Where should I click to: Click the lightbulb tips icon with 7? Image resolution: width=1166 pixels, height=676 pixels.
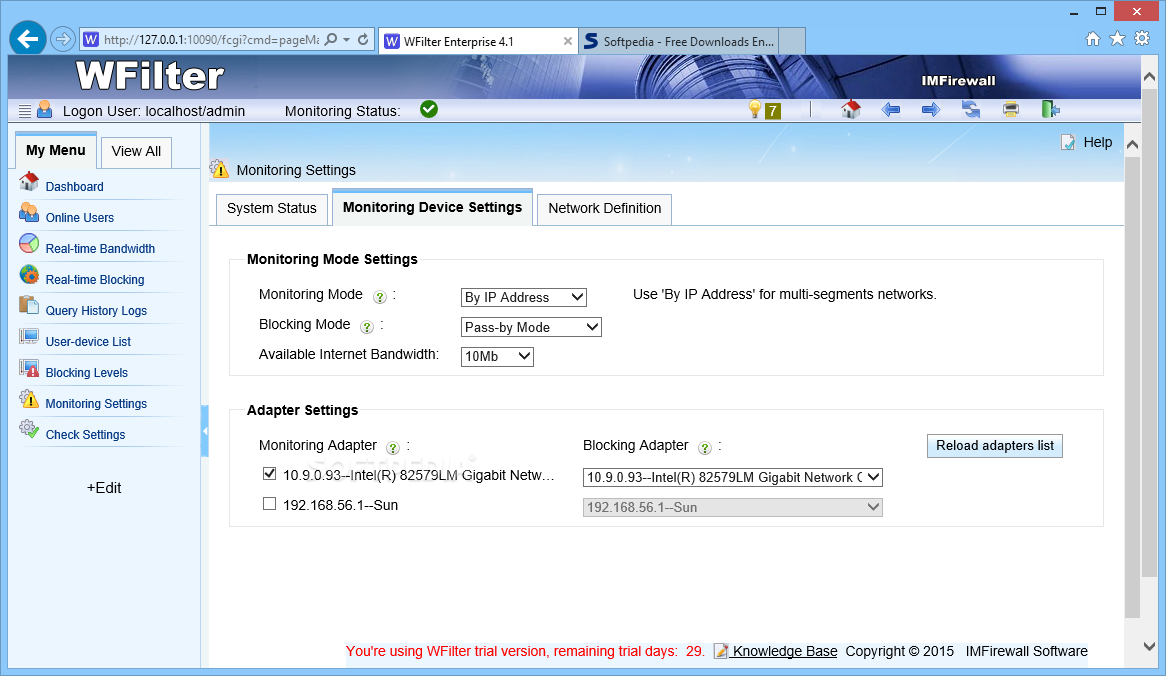764,111
